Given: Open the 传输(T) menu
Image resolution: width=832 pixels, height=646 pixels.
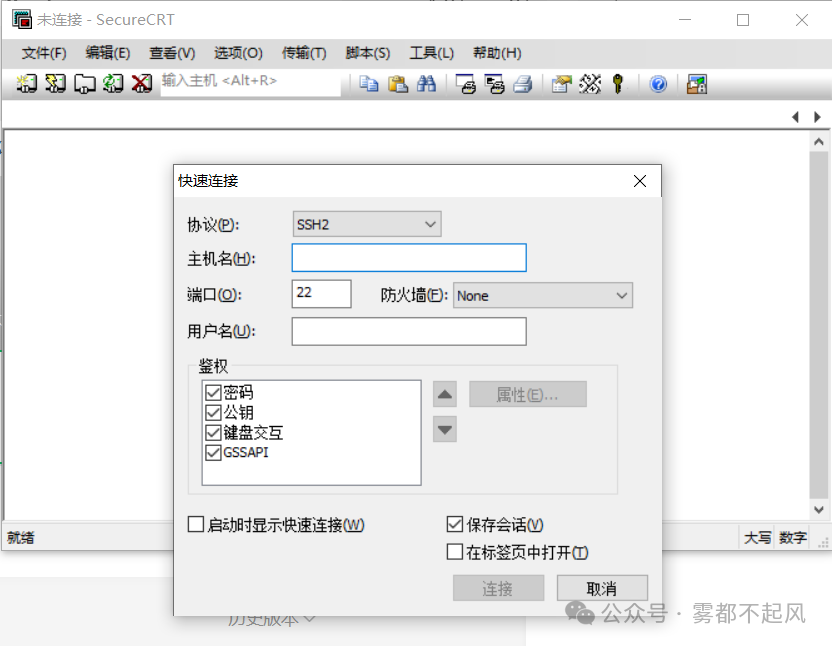Looking at the screenshot, I should tap(304, 53).
